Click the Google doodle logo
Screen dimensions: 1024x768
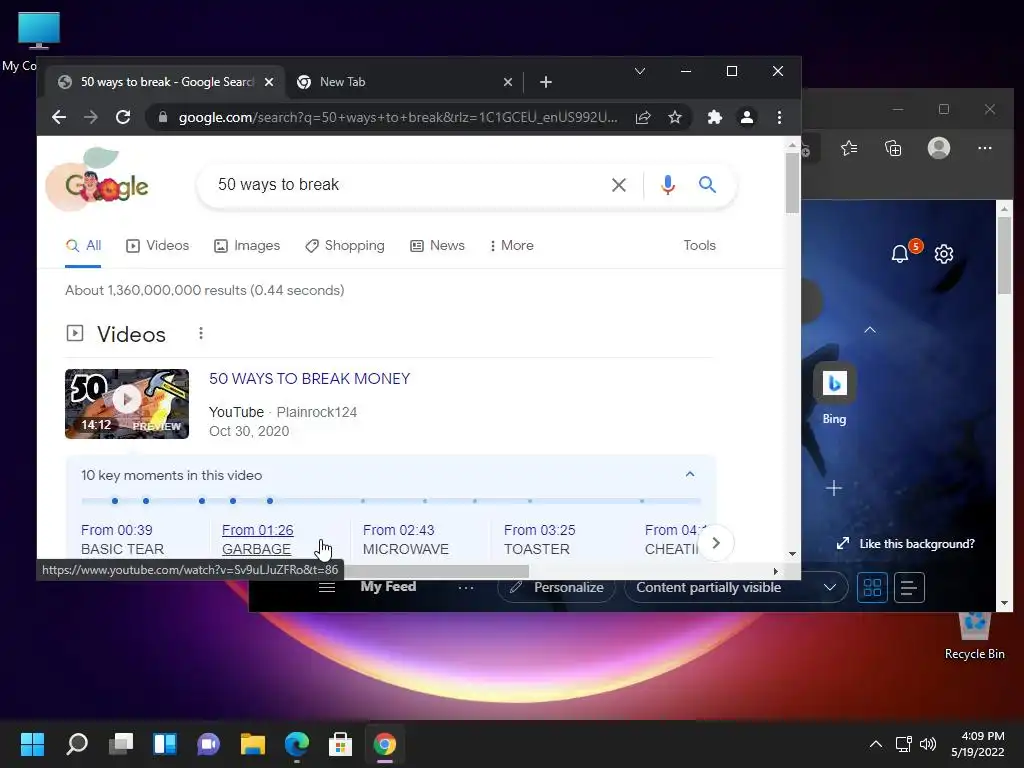98,180
